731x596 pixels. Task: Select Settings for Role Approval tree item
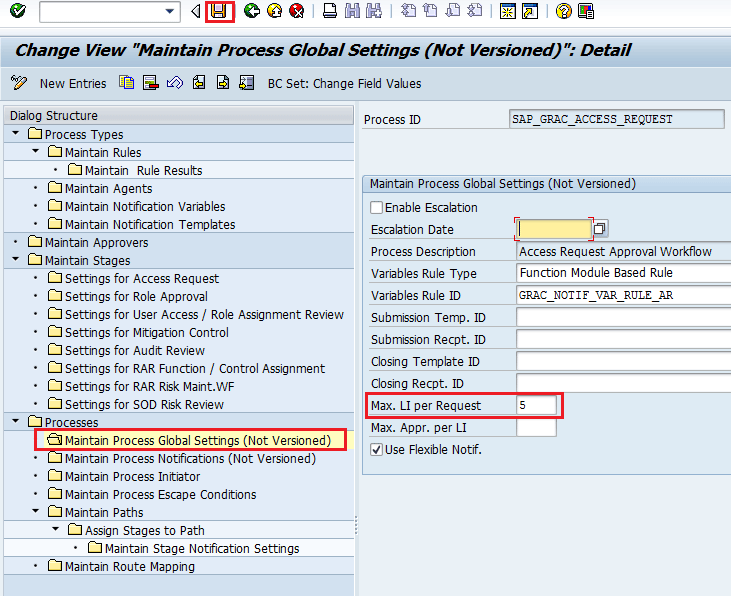coord(136,297)
